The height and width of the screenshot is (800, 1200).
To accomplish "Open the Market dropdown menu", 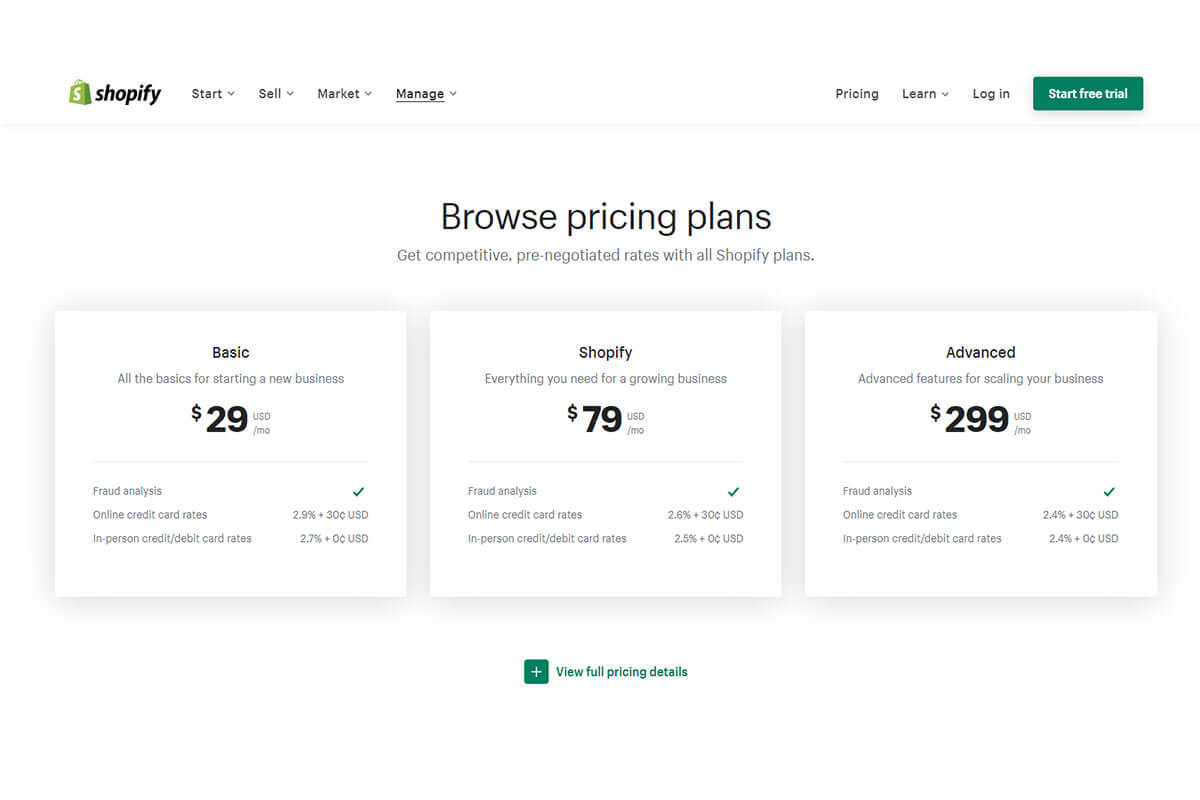I will pos(344,94).
